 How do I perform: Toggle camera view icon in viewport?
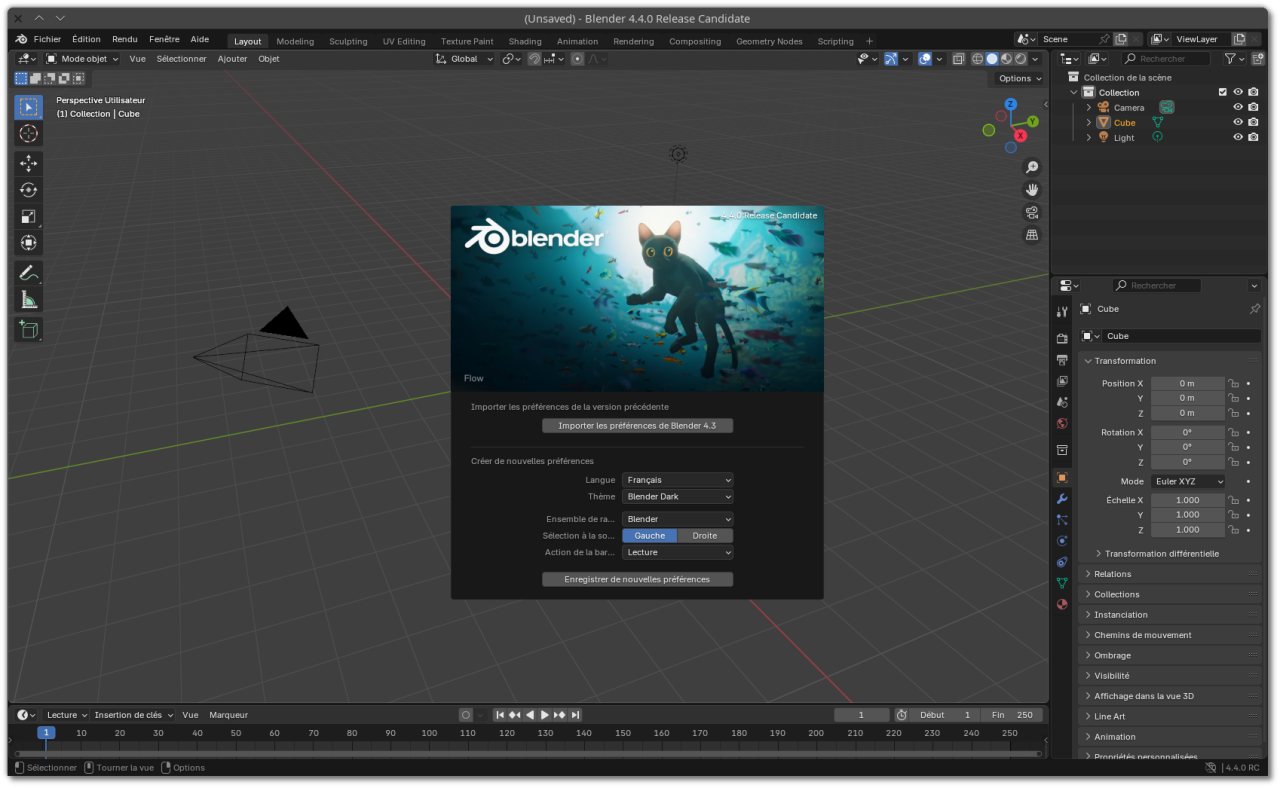[x=1032, y=212]
